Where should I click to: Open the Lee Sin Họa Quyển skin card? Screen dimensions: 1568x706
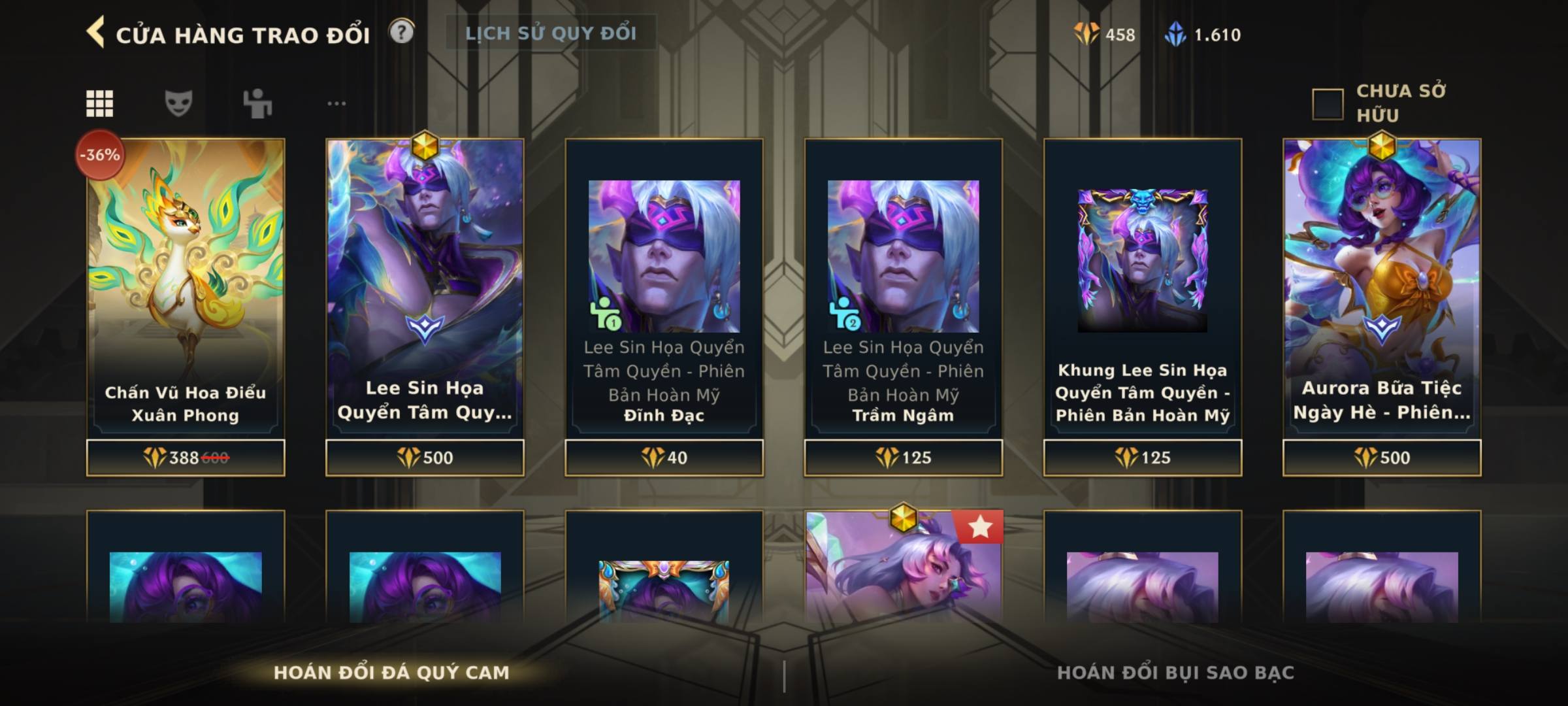tap(425, 288)
